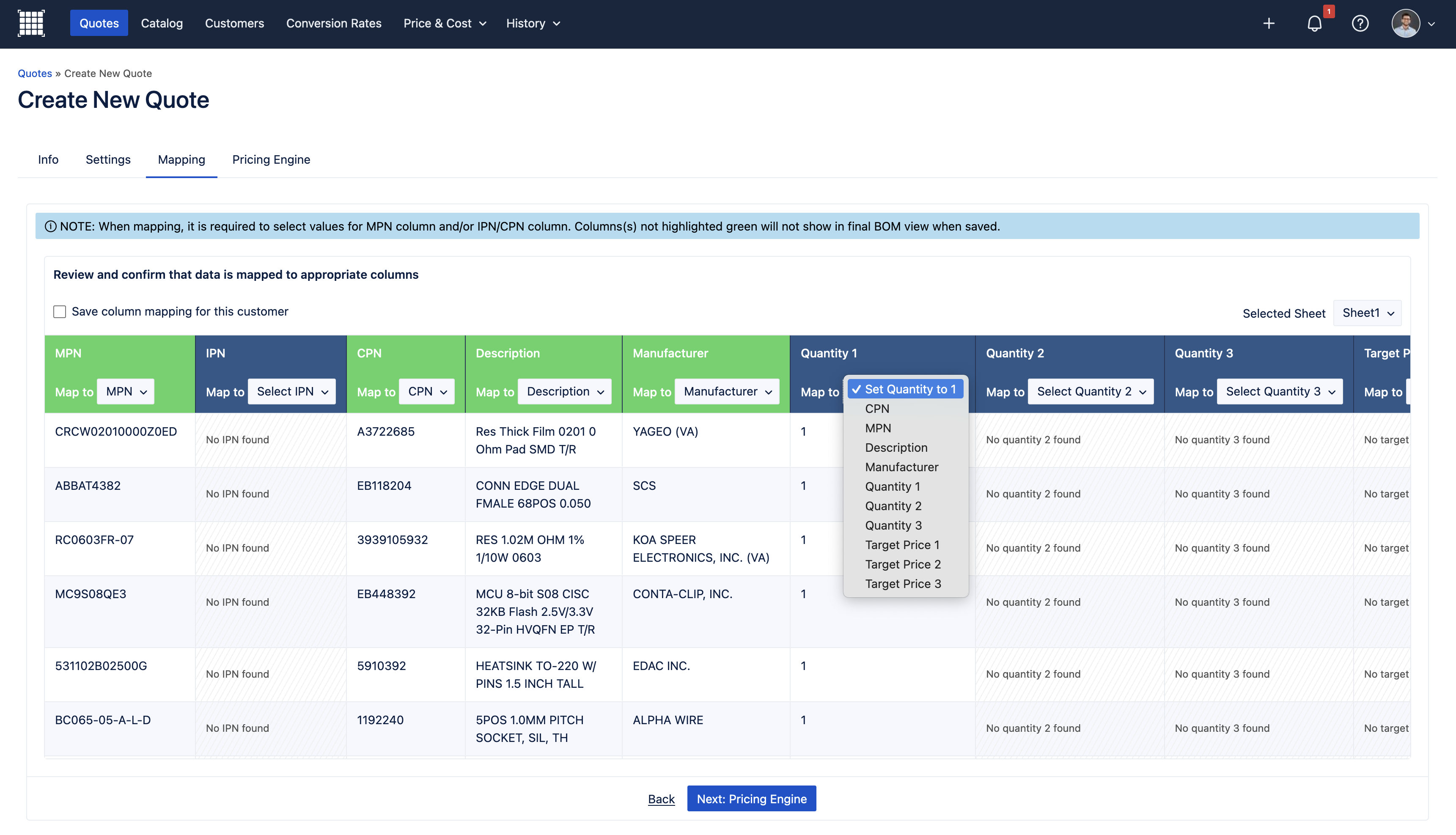Click CPN value 1192240
This screenshot has height=835, width=1456.
click(380, 720)
